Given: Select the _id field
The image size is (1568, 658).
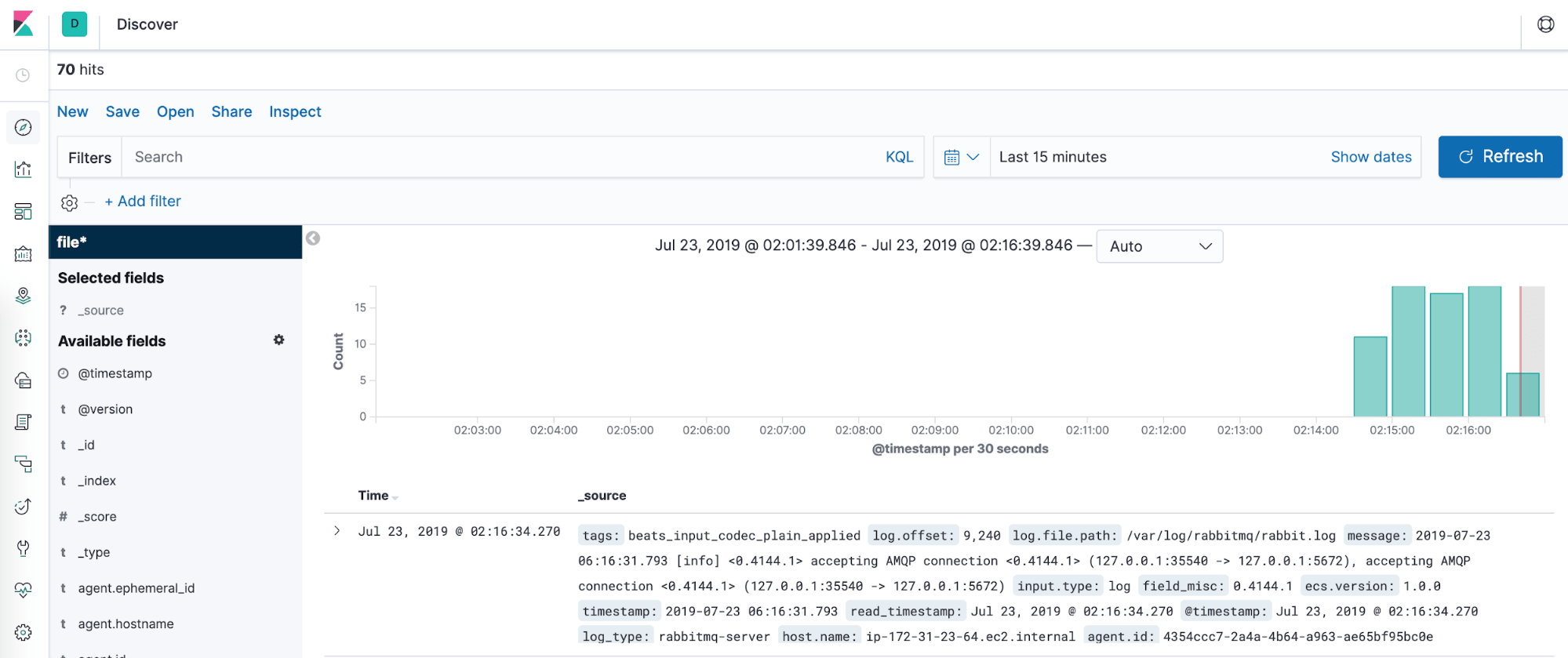Looking at the screenshot, I should pos(85,445).
